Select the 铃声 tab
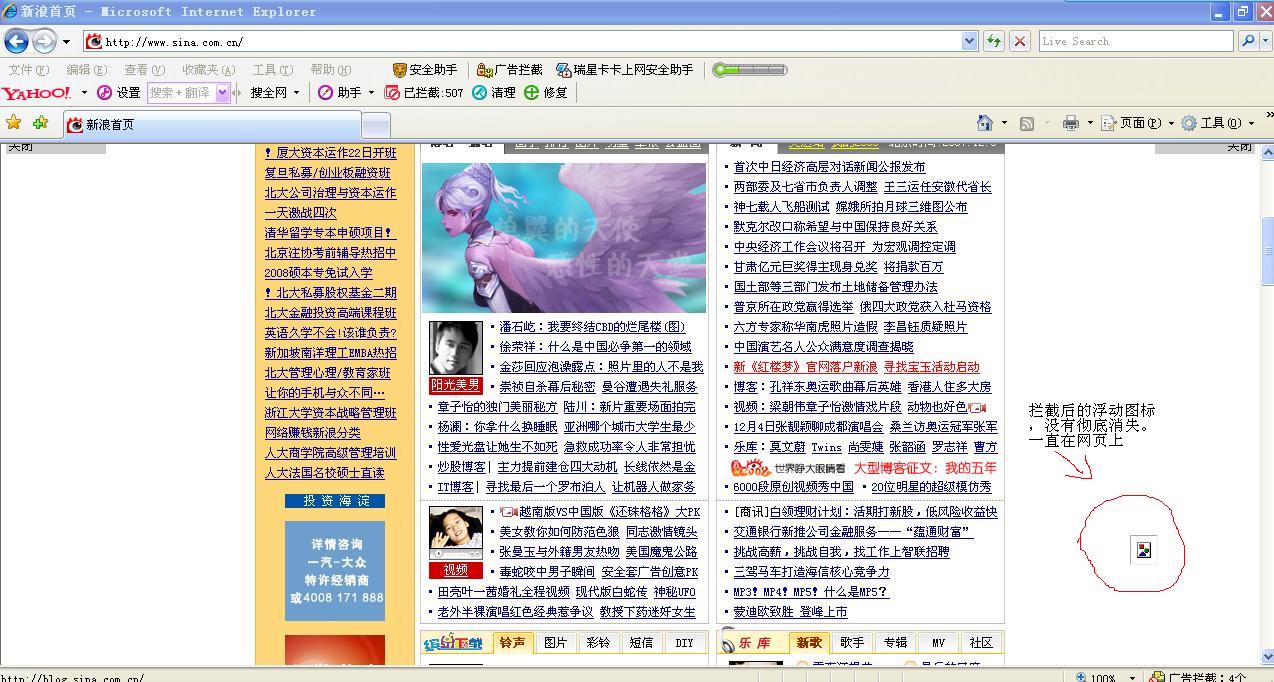The width and height of the screenshot is (1274, 682). click(512, 642)
